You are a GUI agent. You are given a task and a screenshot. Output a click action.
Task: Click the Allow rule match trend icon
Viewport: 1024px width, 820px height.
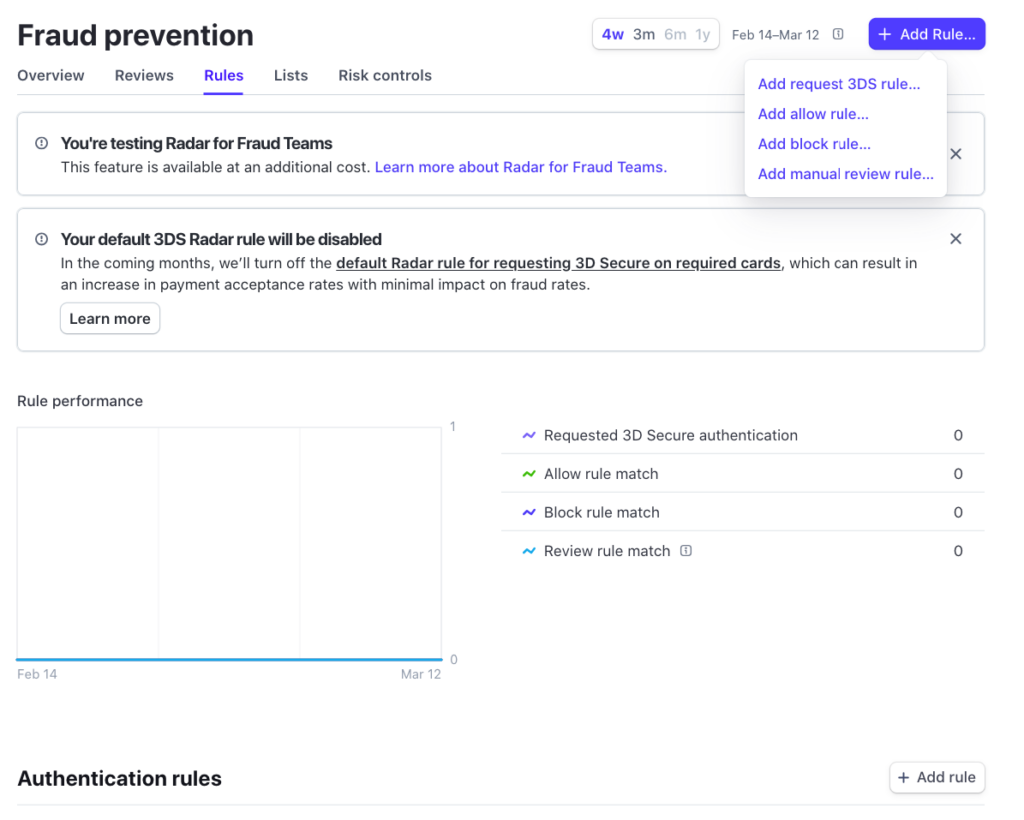529,474
